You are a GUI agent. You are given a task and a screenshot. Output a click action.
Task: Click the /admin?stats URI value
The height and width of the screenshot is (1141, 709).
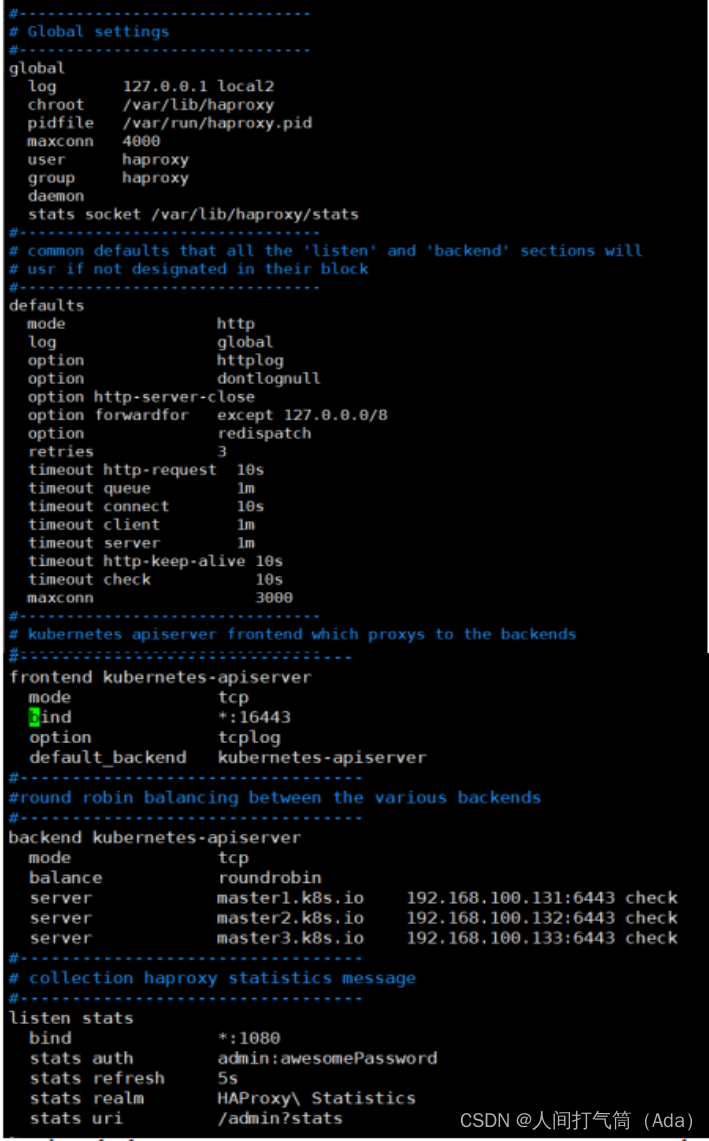pyautogui.click(x=280, y=1118)
